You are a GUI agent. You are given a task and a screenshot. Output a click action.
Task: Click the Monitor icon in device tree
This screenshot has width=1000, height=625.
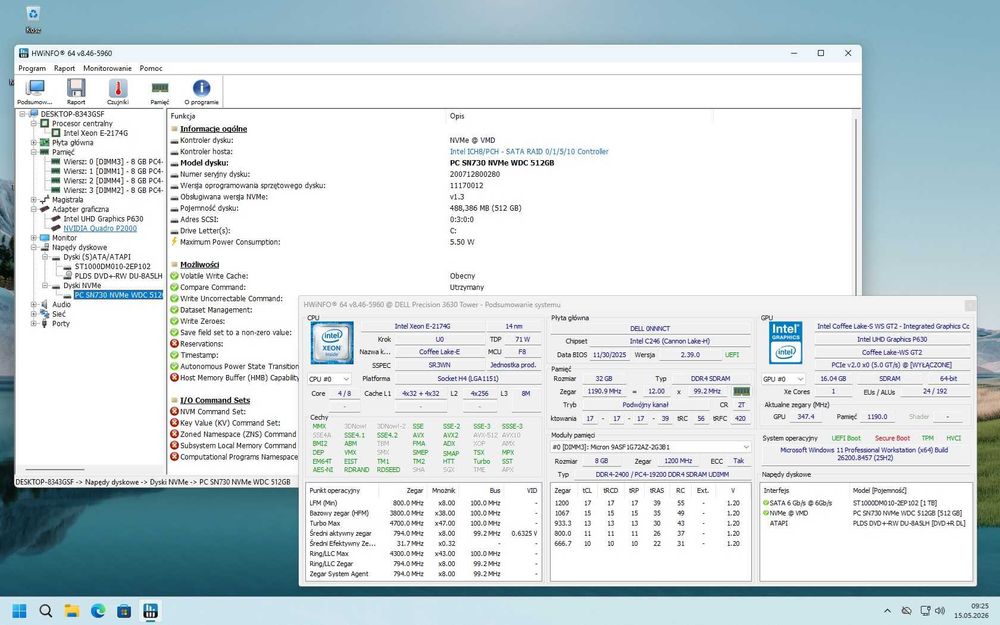[x=44, y=238]
